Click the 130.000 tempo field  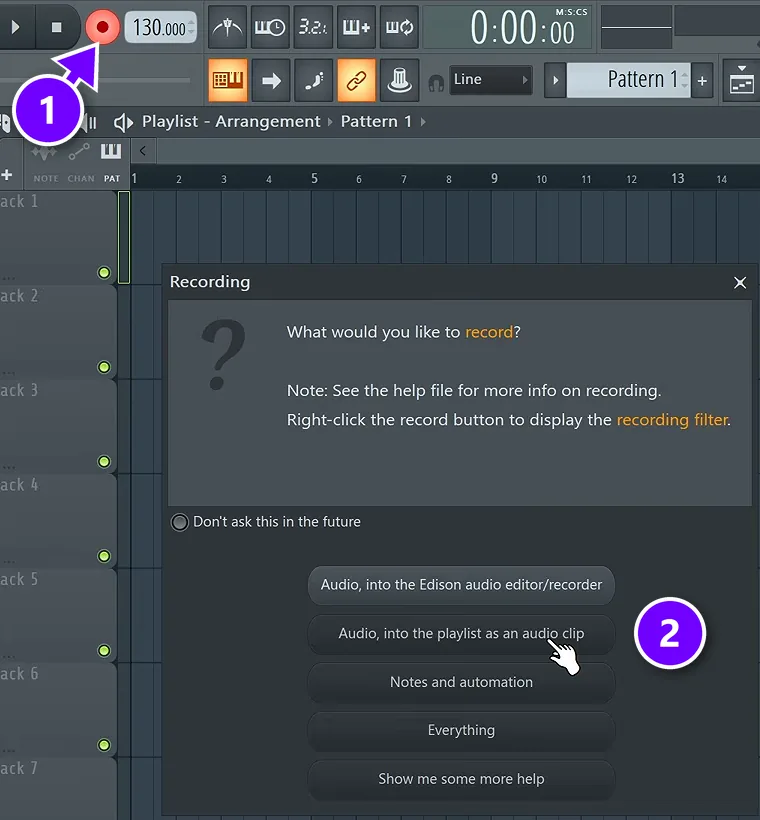(x=162, y=27)
